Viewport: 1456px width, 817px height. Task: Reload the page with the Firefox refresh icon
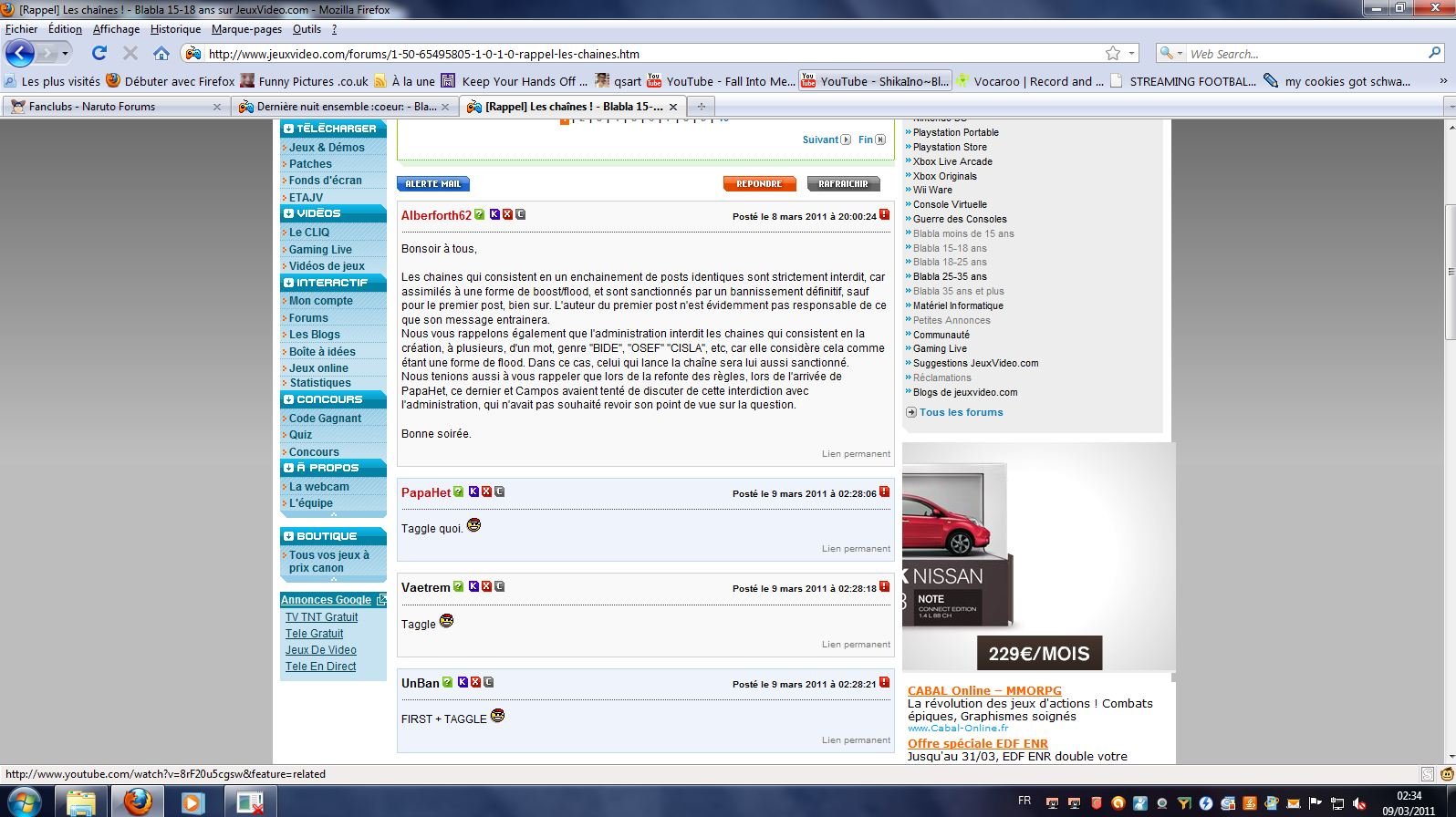(99, 54)
